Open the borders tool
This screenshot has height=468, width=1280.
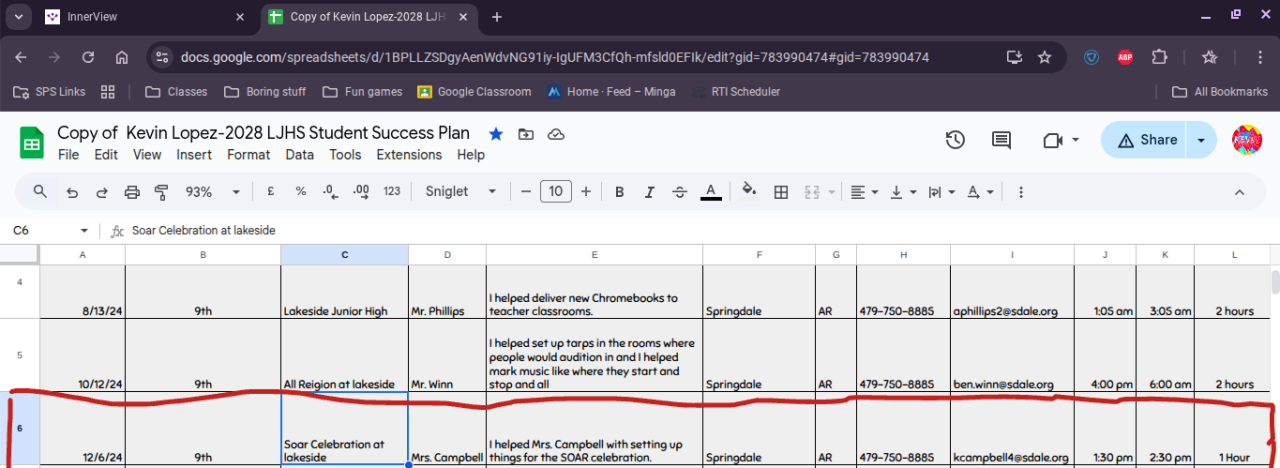782,192
